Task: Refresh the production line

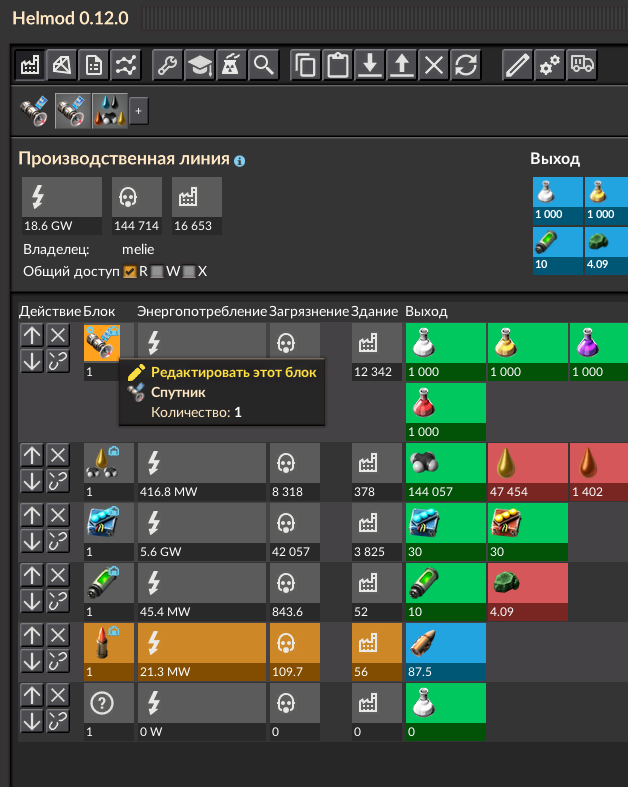Action: pyautogui.click(x=466, y=65)
